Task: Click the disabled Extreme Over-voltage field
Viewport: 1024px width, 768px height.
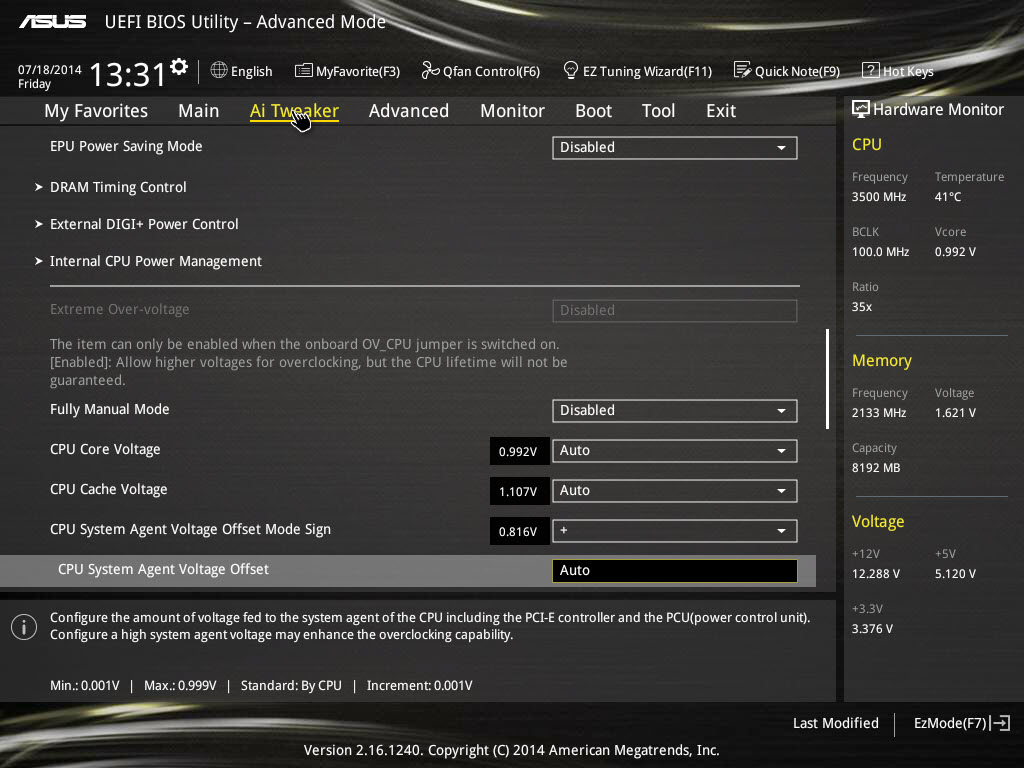Action: (x=675, y=311)
